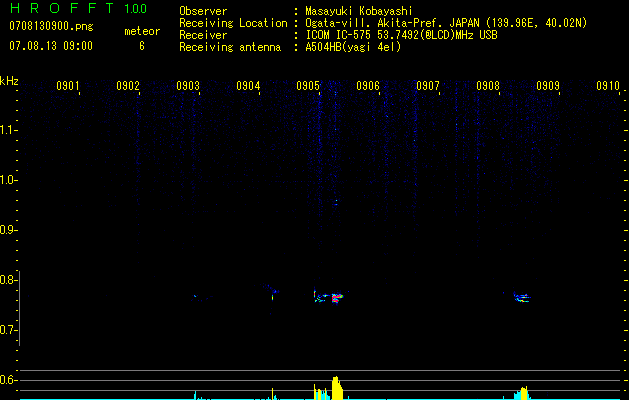629x400 pixels.
Task: Click the ICOM IC-575 receiver text
Action: [x=401, y=35]
